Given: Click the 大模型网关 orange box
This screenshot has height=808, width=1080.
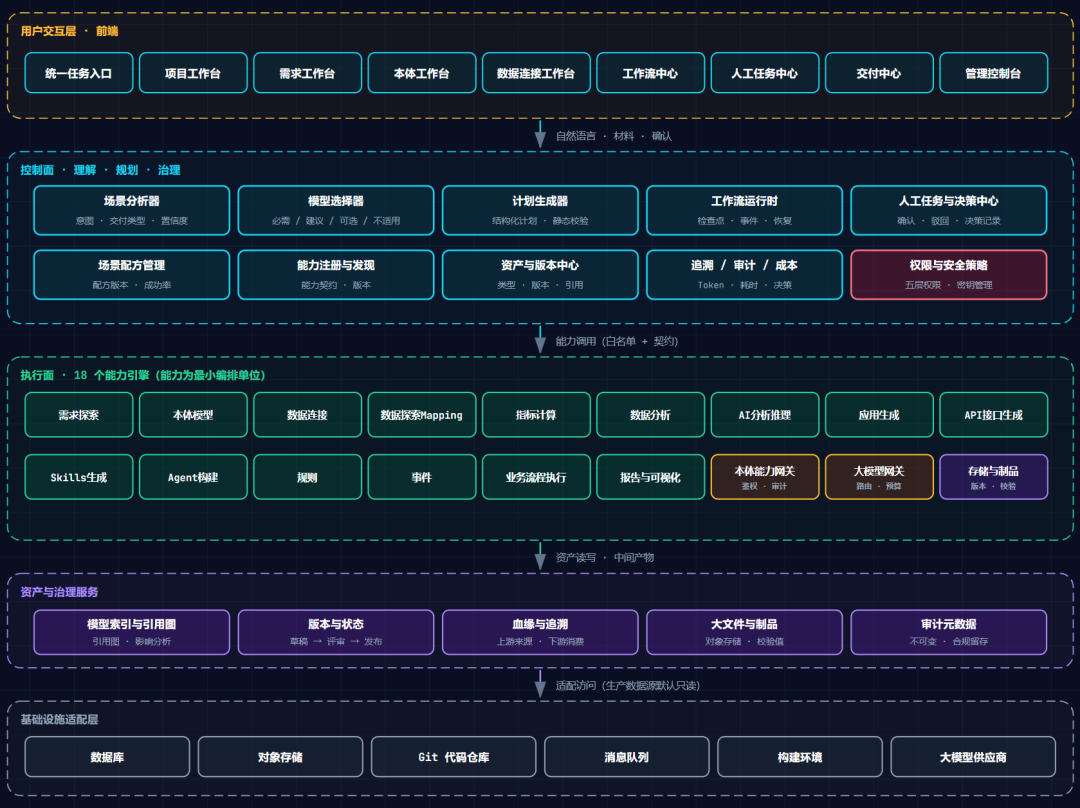Looking at the screenshot, I should coord(879,477).
